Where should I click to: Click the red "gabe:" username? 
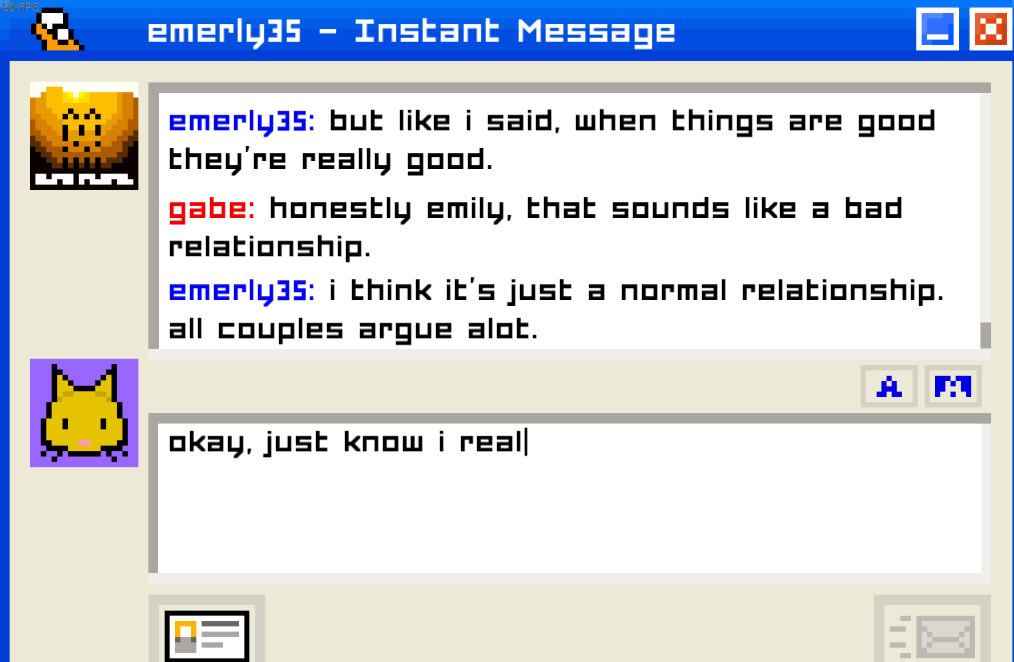click(211, 209)
